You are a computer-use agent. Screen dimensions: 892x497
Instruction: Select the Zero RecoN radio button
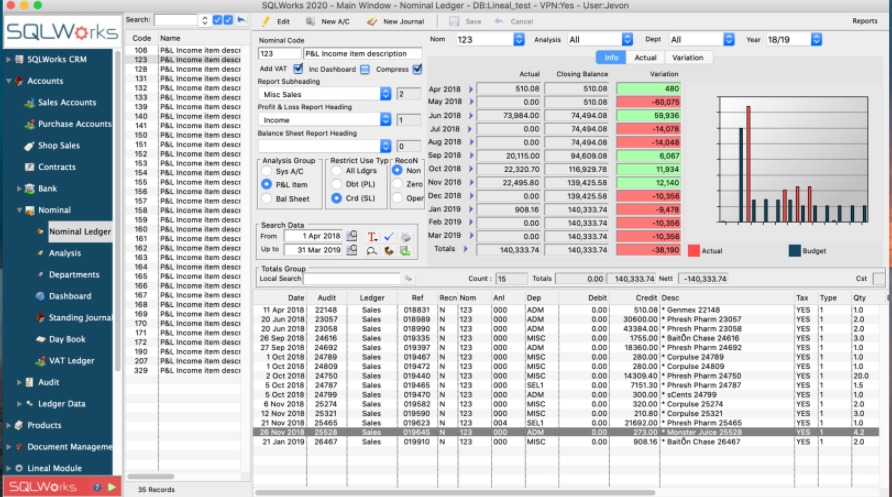click(398, 184)
